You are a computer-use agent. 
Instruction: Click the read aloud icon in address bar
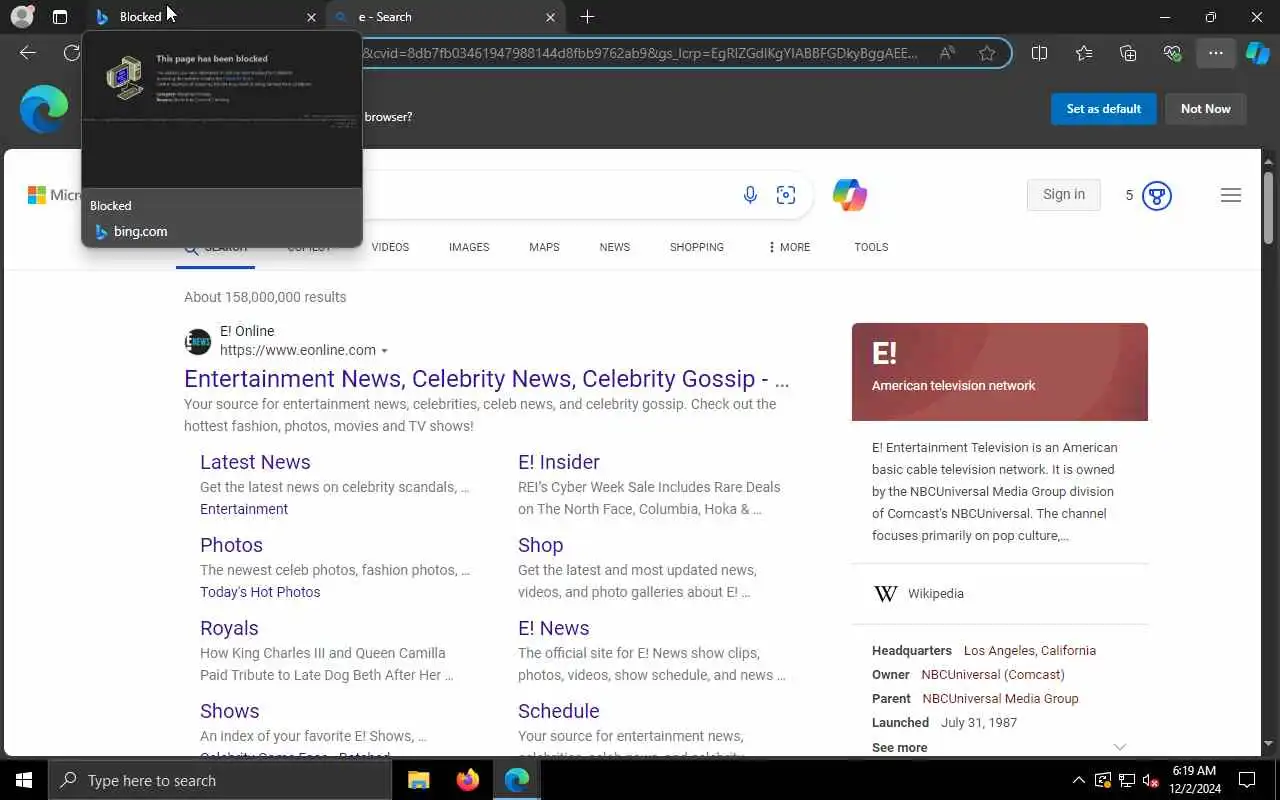[x=946, y=53]
